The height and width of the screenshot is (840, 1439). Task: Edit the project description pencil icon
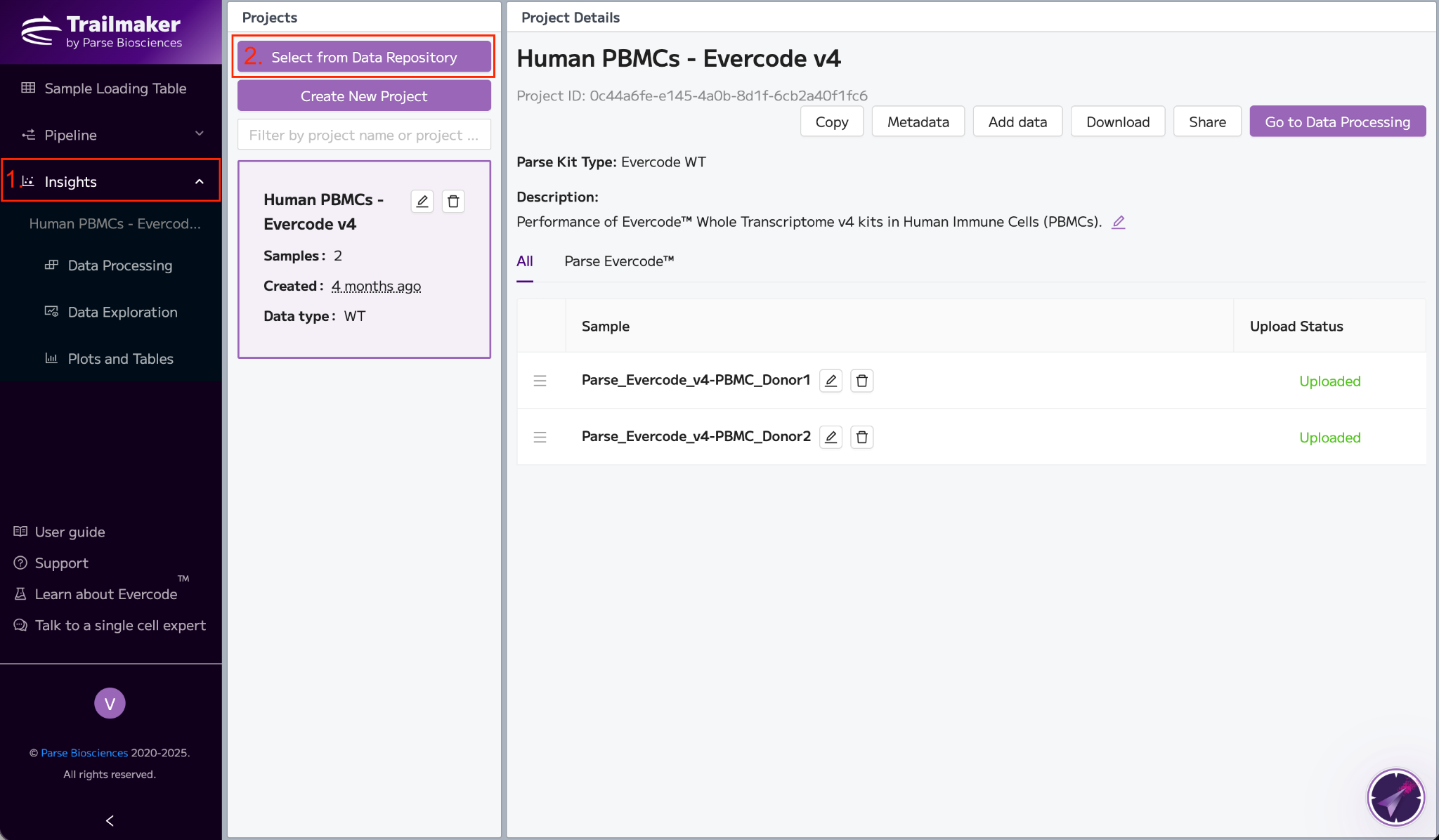(1119, 222)
